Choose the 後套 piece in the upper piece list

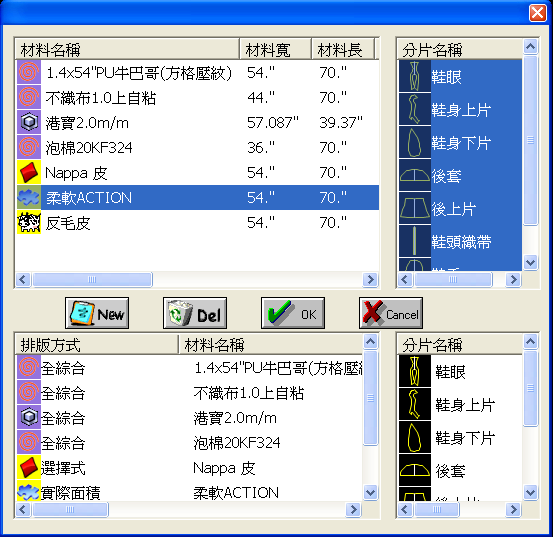coord(460,175)
